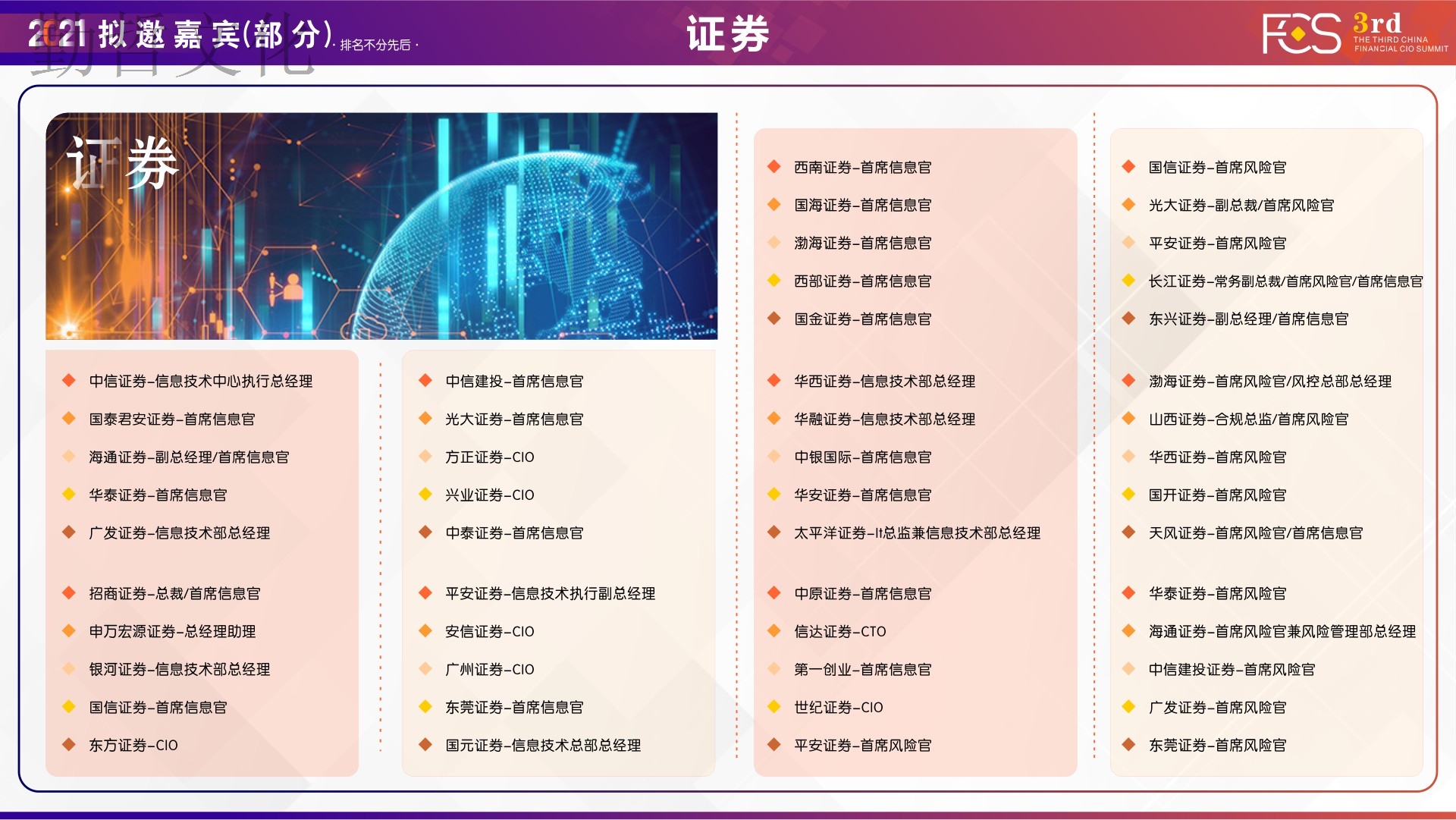The width and height of the screenshot is (1456, 820).
Task: Click the globe banner image
Action: click(381, 226)
